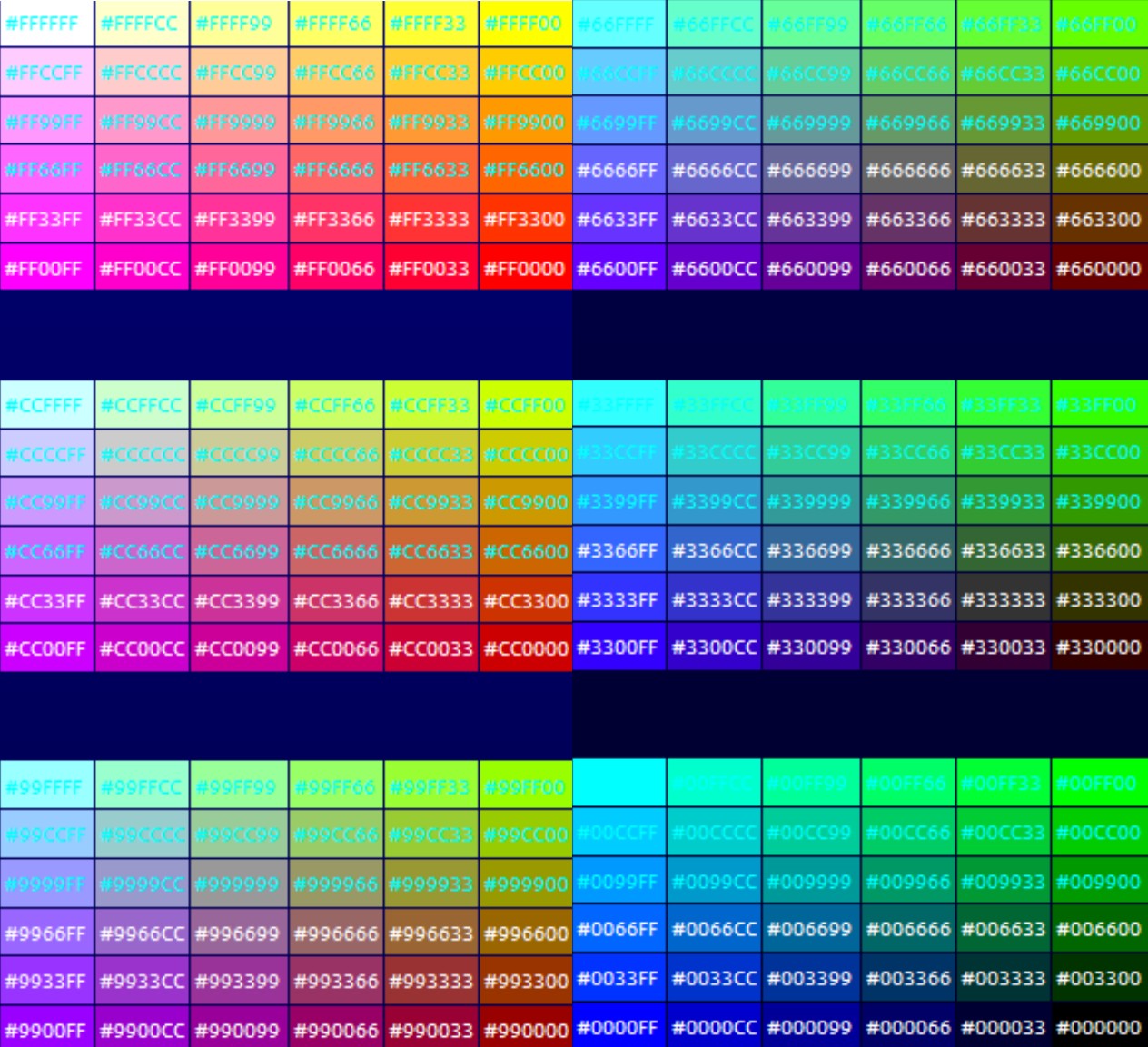Image resolution: width=1148 pixels, height=1047 pixels.
Task: Choose the #666666 gray swatch
Action: coord(908,170)
